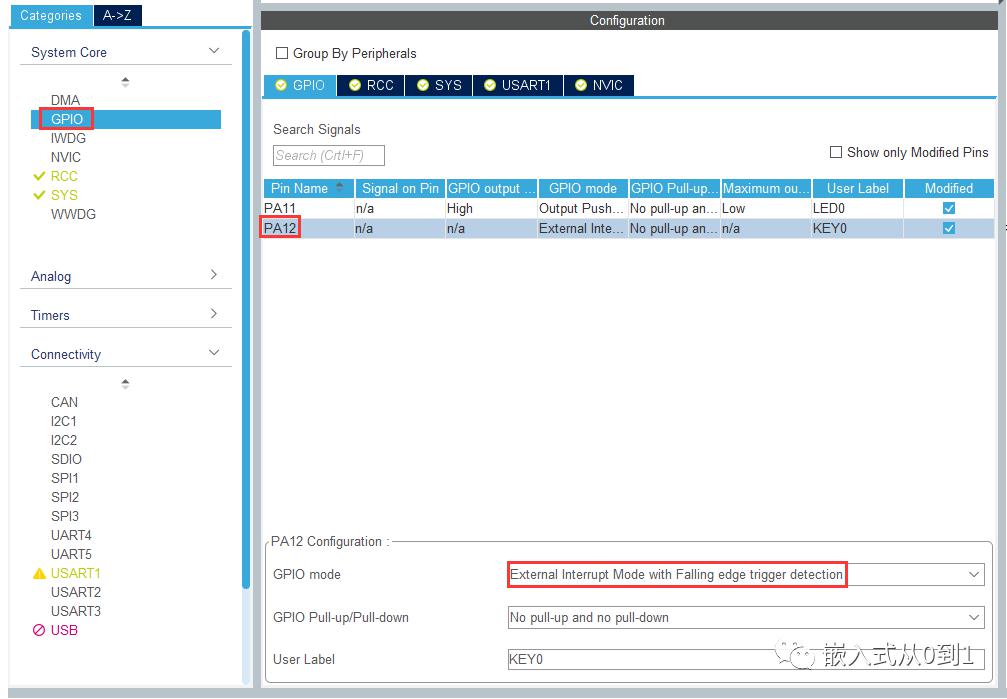Sort by Signal on Pin column
This screenshot has height=699, width=1007.
pyautogui.click(x=400, y=188)
